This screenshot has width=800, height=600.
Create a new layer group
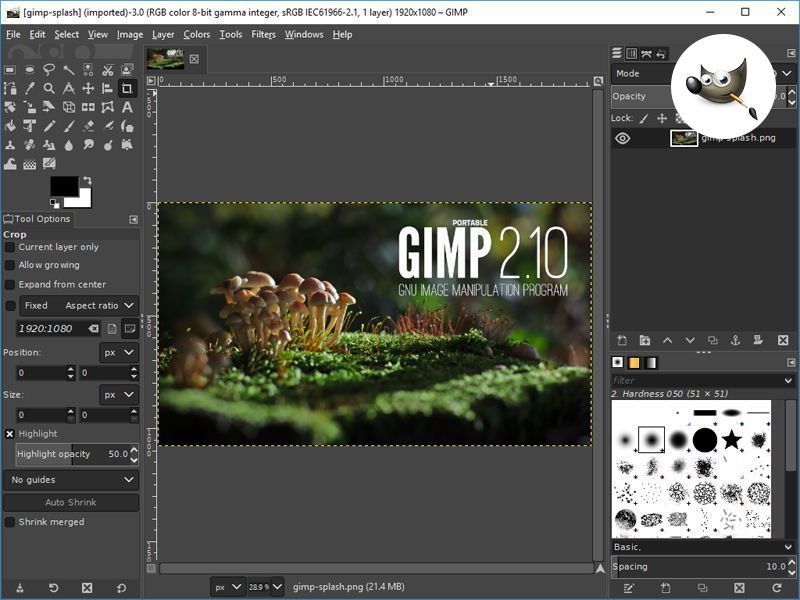pos(645,340)
